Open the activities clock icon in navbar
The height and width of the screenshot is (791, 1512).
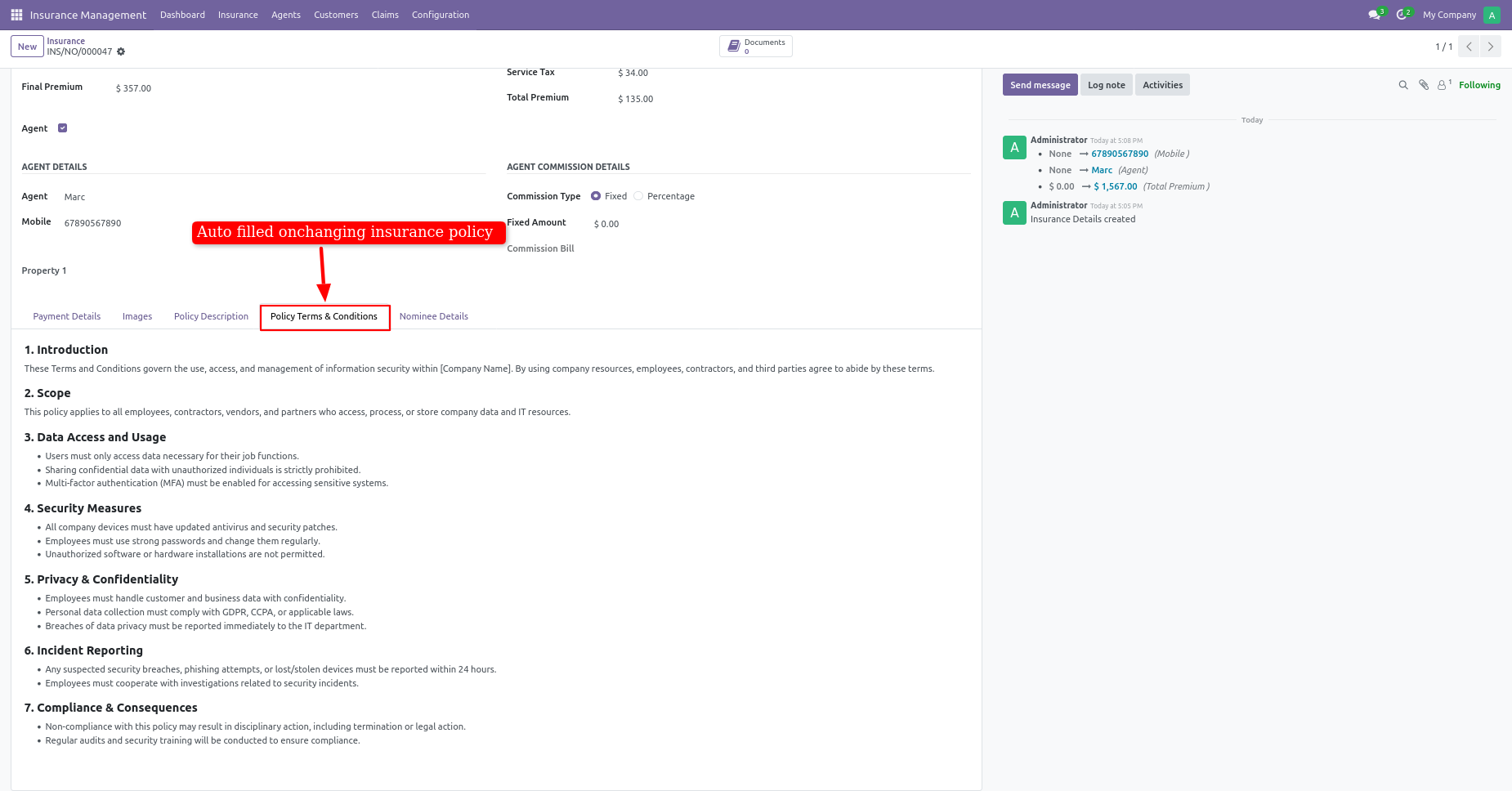1402,15
